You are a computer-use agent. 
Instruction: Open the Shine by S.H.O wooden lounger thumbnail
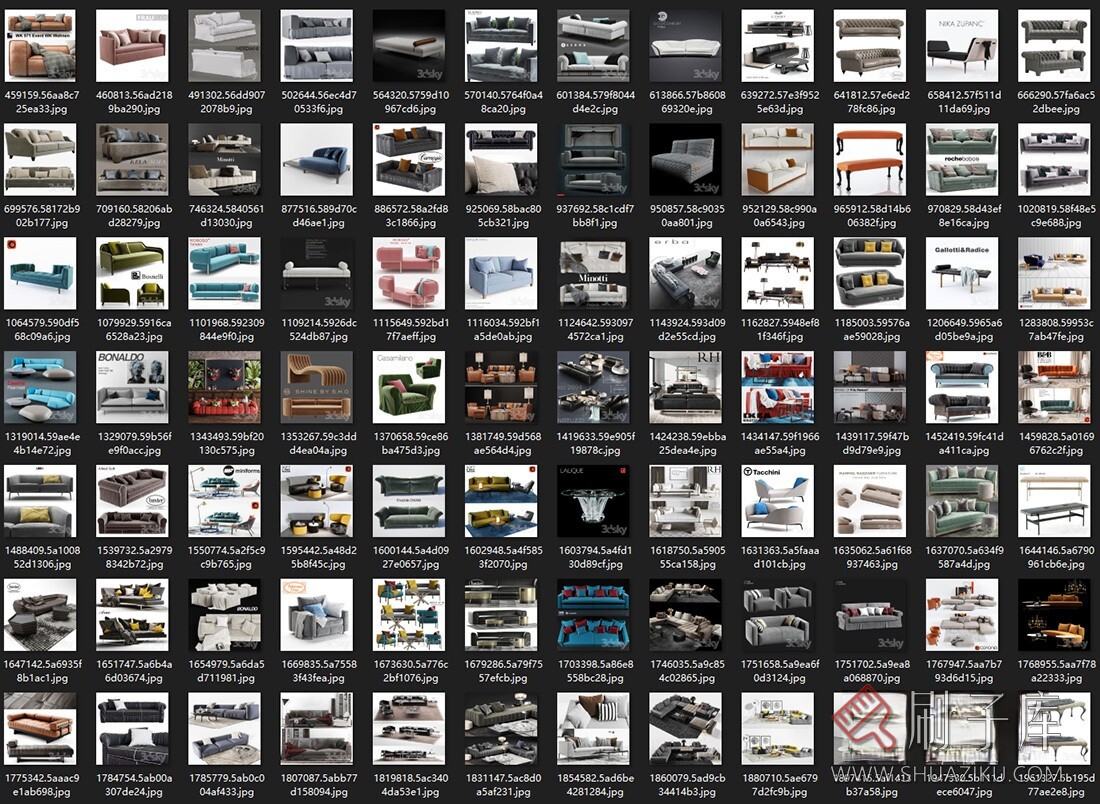(x=315, y=386)
